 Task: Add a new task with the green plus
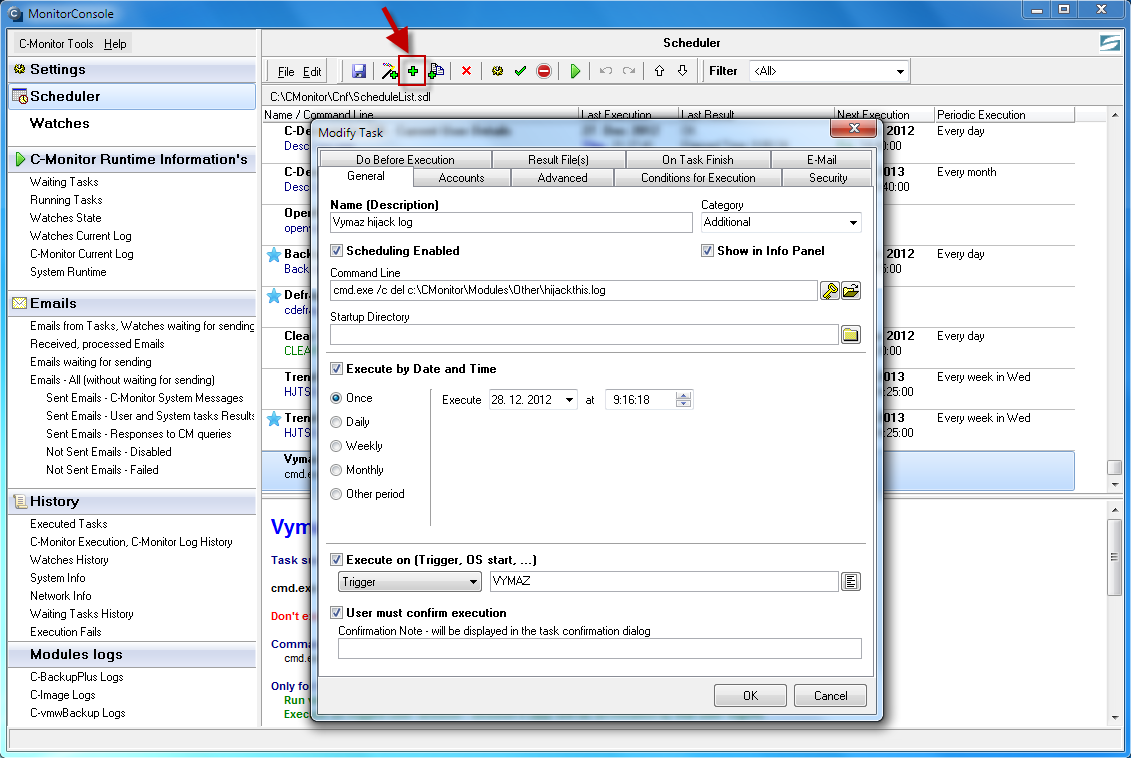tap(413, 71)
